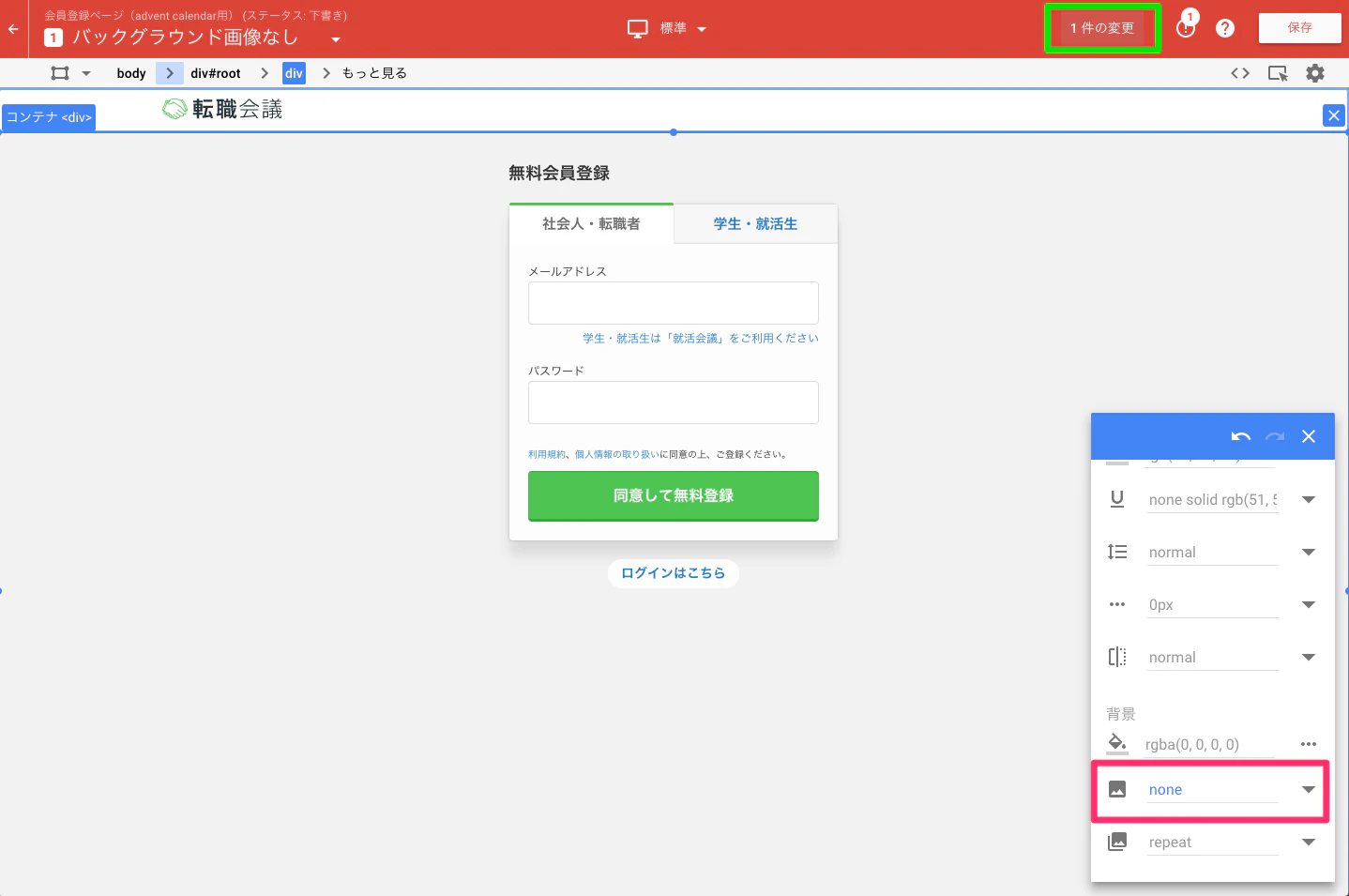Go back using the top-left arrow
1349x896 pixels.
point(13,29)
